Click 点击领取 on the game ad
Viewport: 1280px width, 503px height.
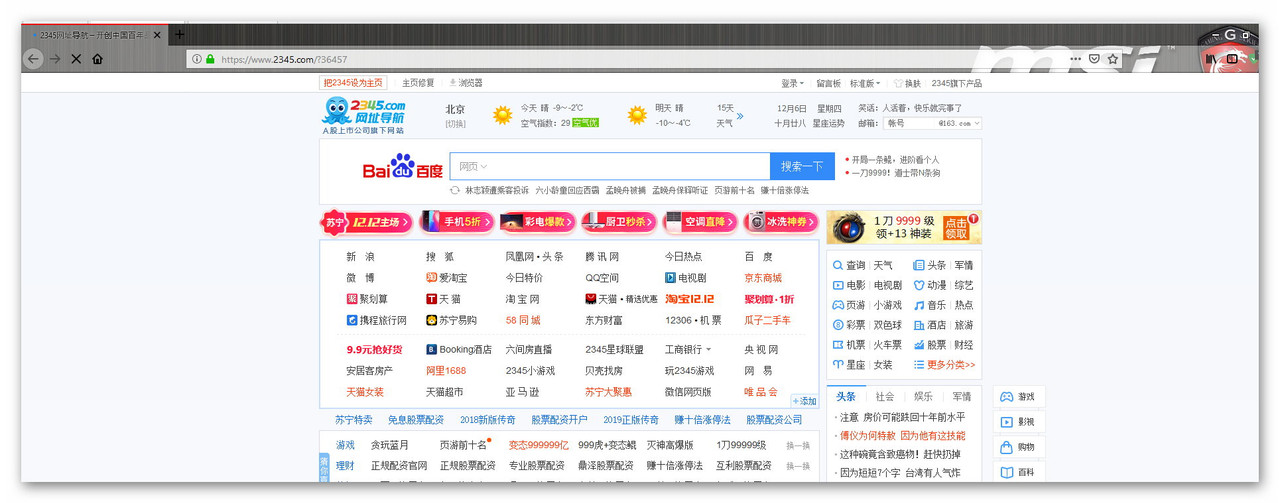956,228
